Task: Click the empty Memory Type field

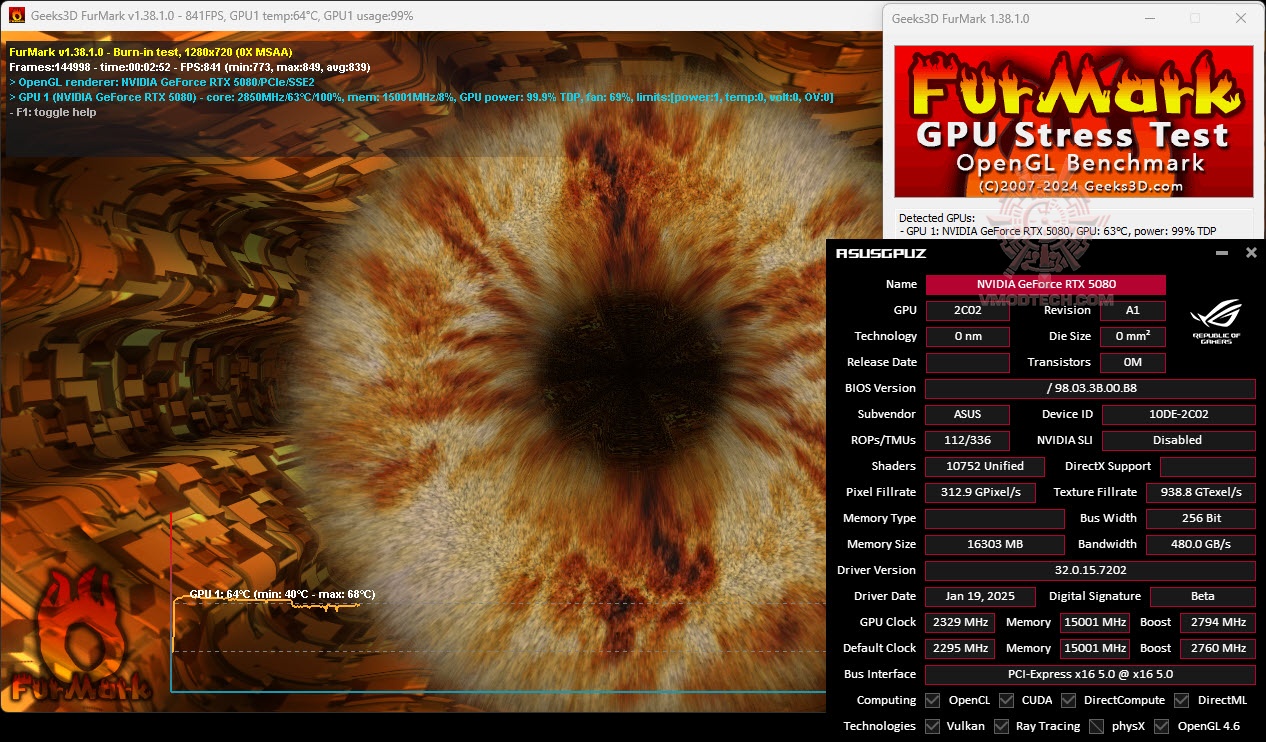Action: pyautogui.click(x=995, y=518)
